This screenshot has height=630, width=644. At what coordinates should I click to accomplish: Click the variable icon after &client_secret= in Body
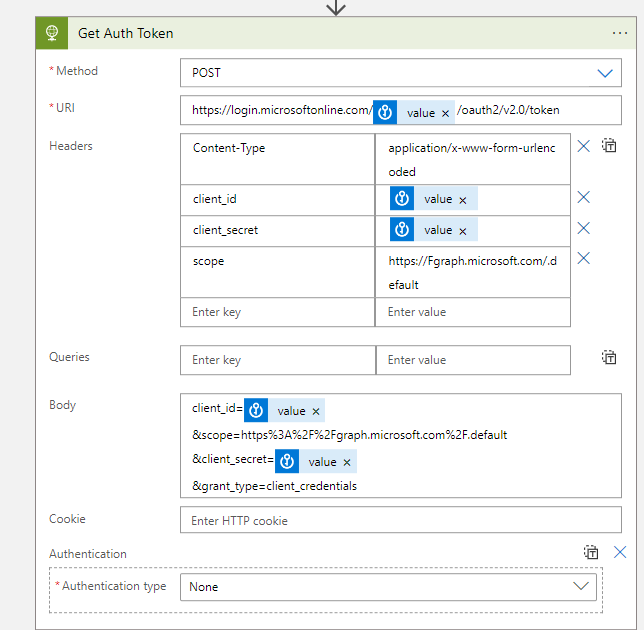point(287,461)
